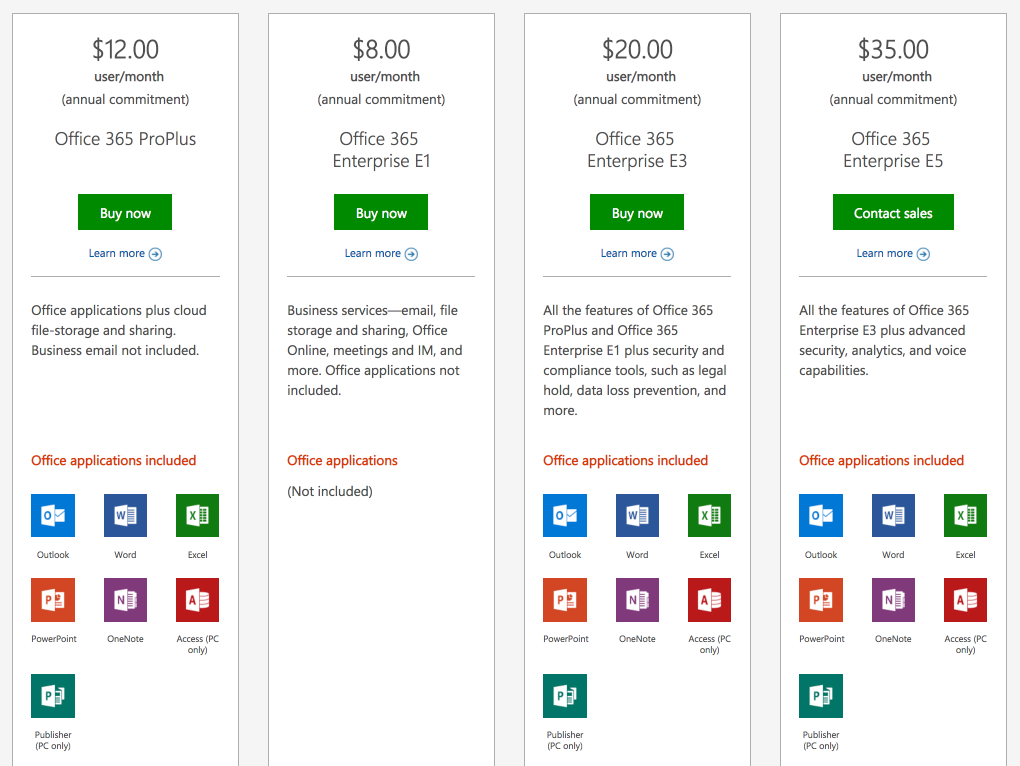Viewport: 1020px width, 766px height.
Task: Click the 'Business email not included.' description text
Action: (115, 350)
